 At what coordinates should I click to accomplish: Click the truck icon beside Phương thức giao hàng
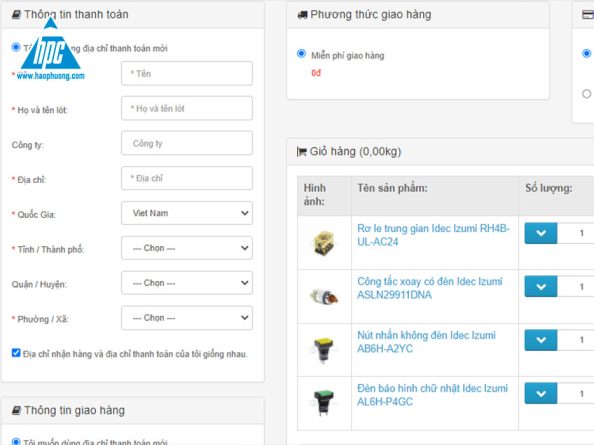point(302,15)
